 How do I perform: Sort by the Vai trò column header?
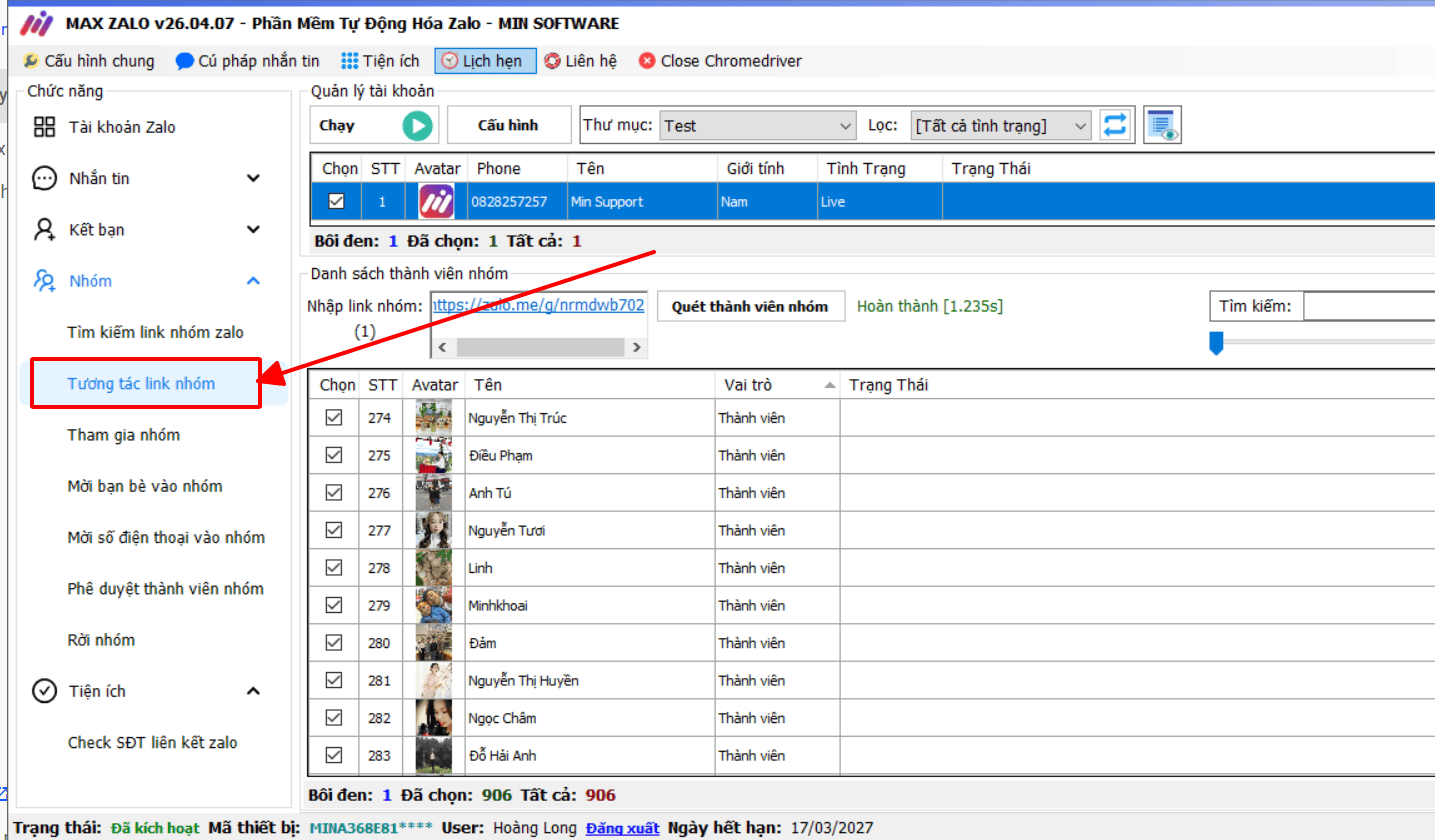point(777,385)
